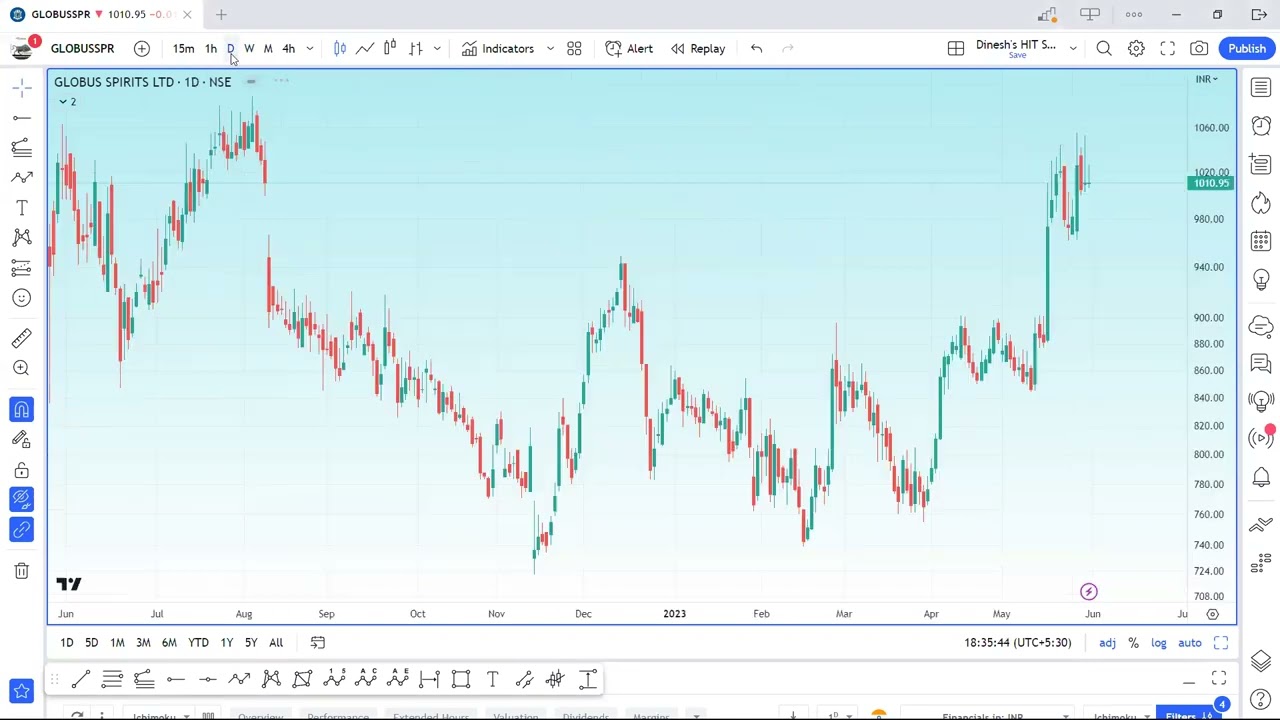
Task: Select the 15m timeframe
Action: pyautogui.click(x=183, y=48)
